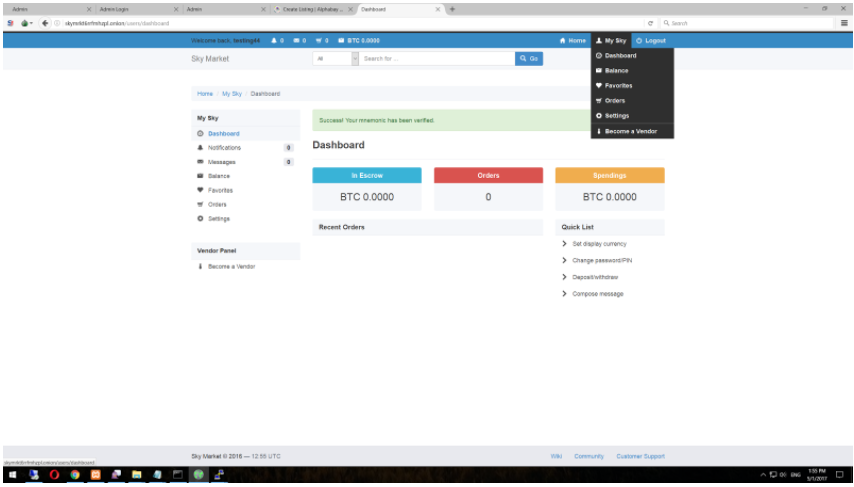Viewport: 854px width, 487px height.
Task: Click the site info icon in address bar
Action: pos(57,23)
